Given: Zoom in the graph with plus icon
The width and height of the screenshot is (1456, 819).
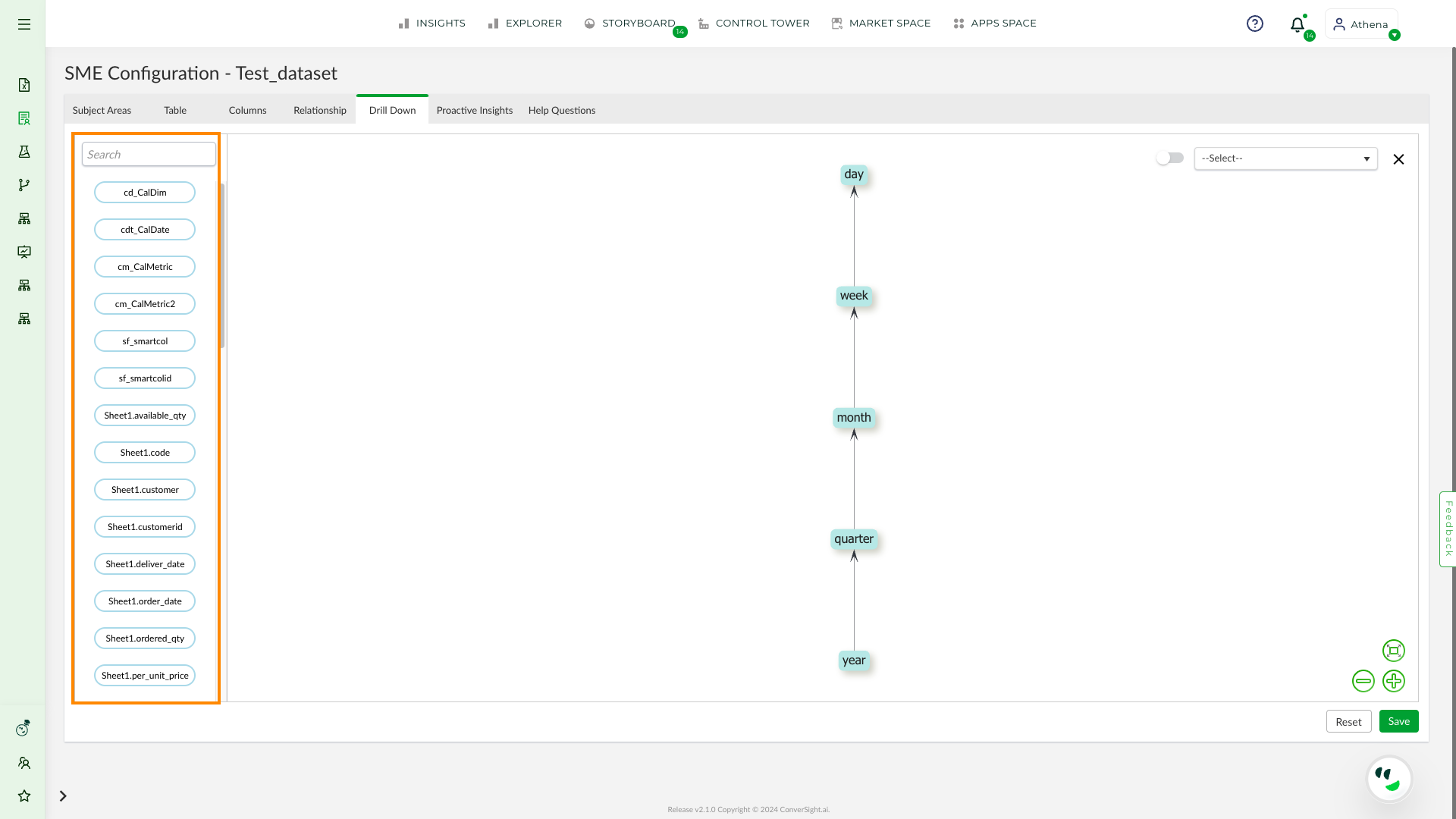Looking at the screenshot, I should point(1394,681).
